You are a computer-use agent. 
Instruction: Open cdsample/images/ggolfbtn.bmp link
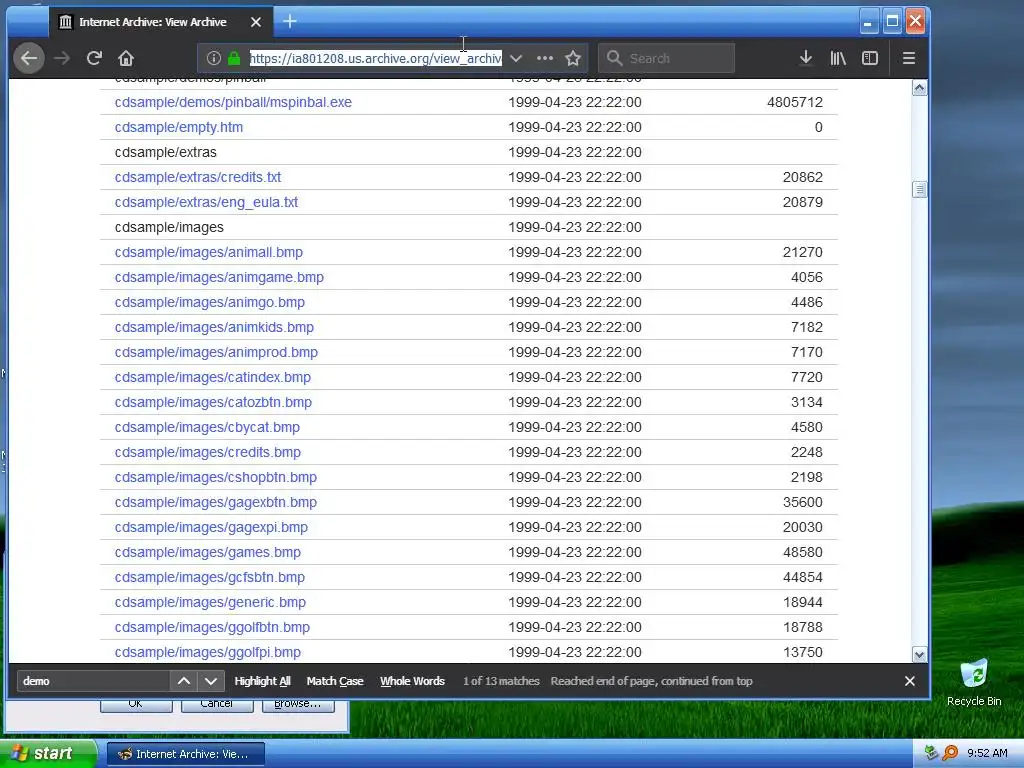point(212,627)
